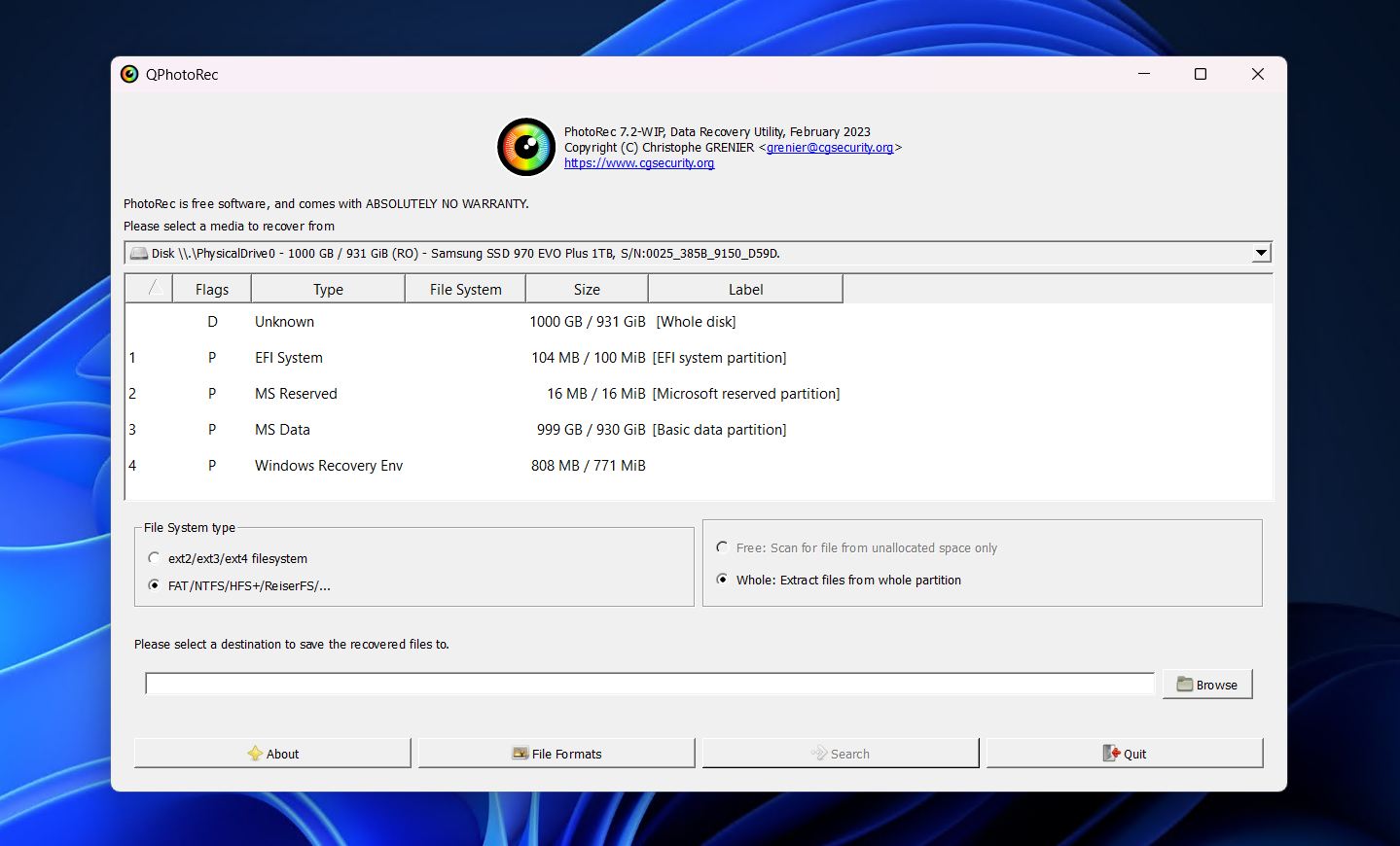Click the destination path input field

point(649,684)
